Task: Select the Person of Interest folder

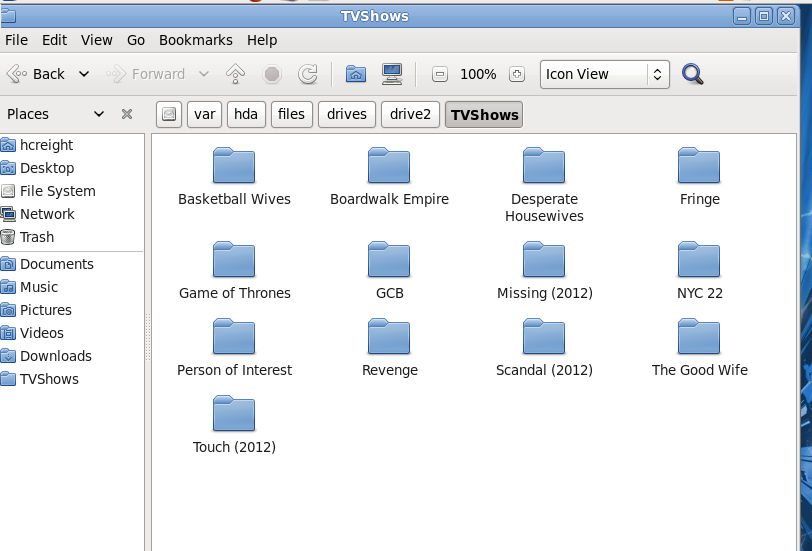Action: [235, 348]
